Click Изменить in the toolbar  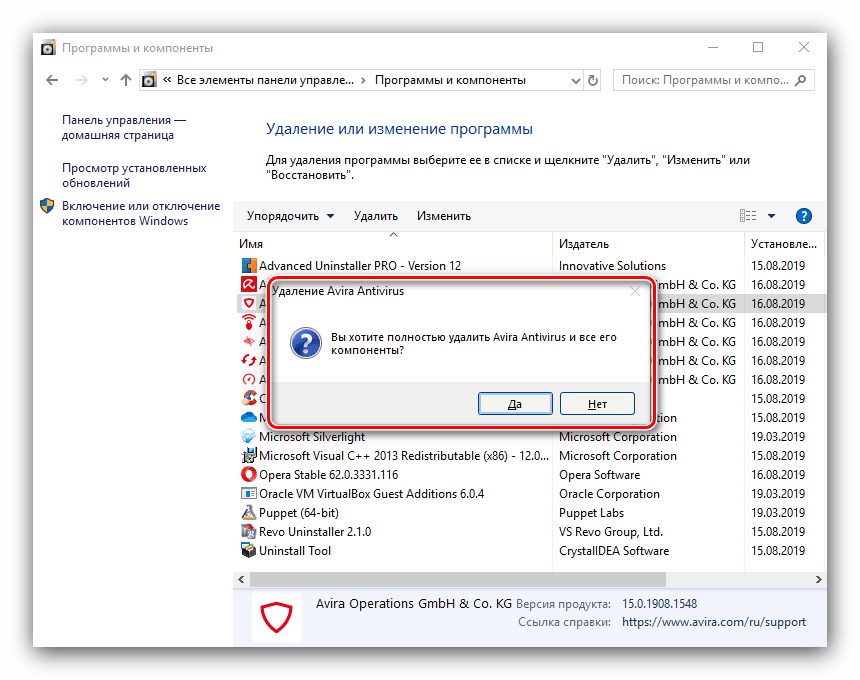point(444,216)
